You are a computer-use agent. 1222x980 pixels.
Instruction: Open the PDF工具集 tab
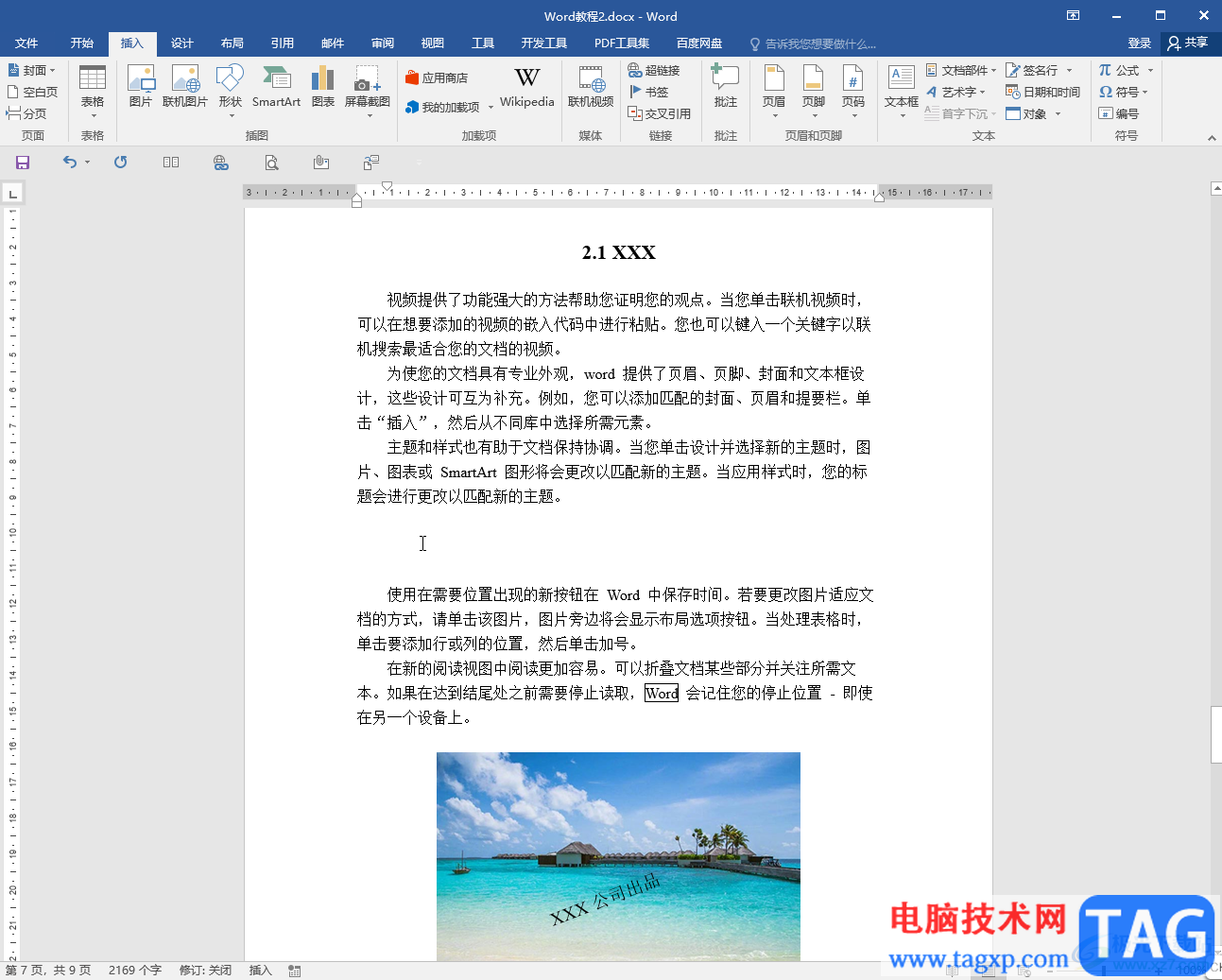622,43
